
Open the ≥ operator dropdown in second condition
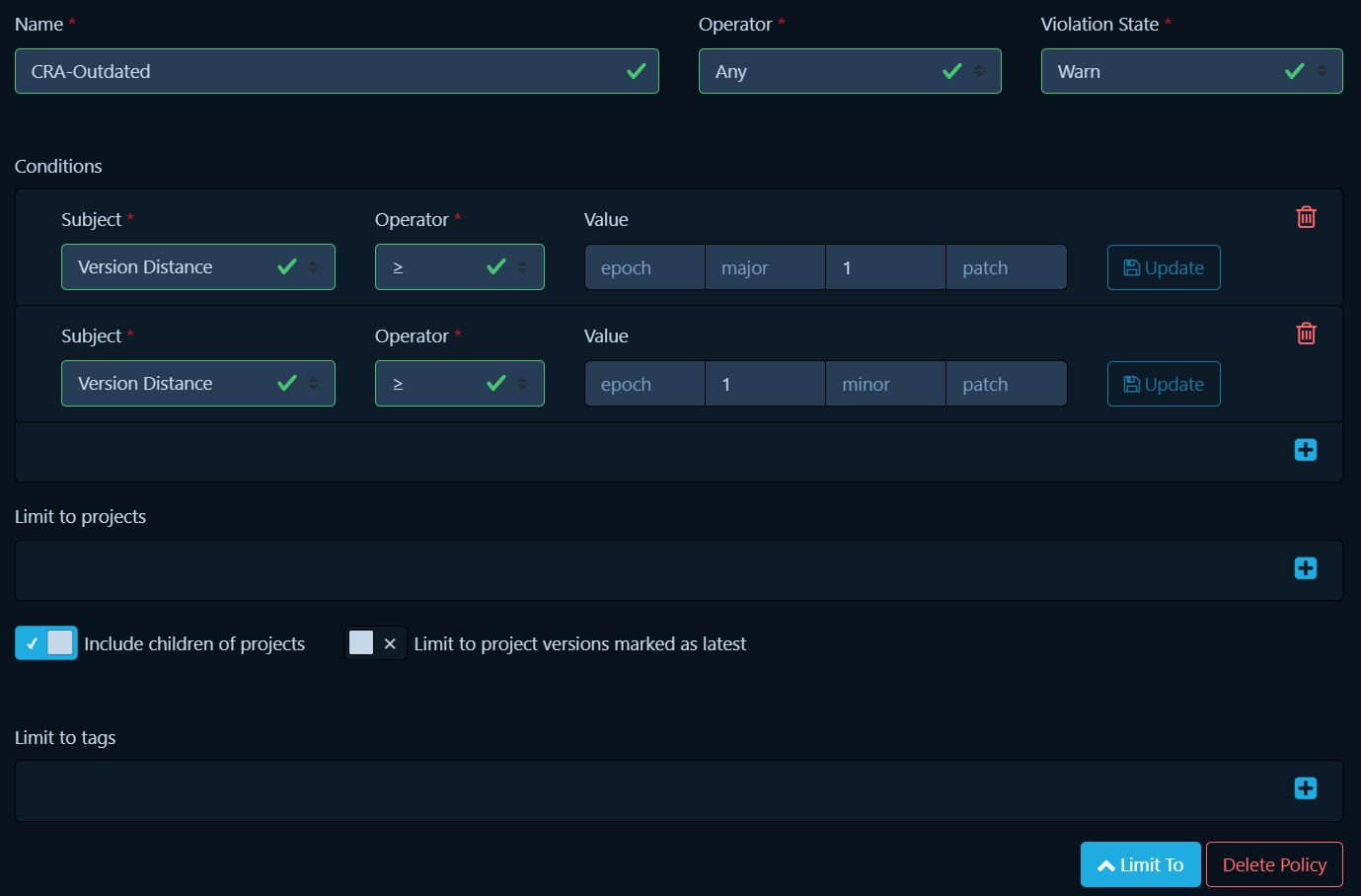coord(460,384)
